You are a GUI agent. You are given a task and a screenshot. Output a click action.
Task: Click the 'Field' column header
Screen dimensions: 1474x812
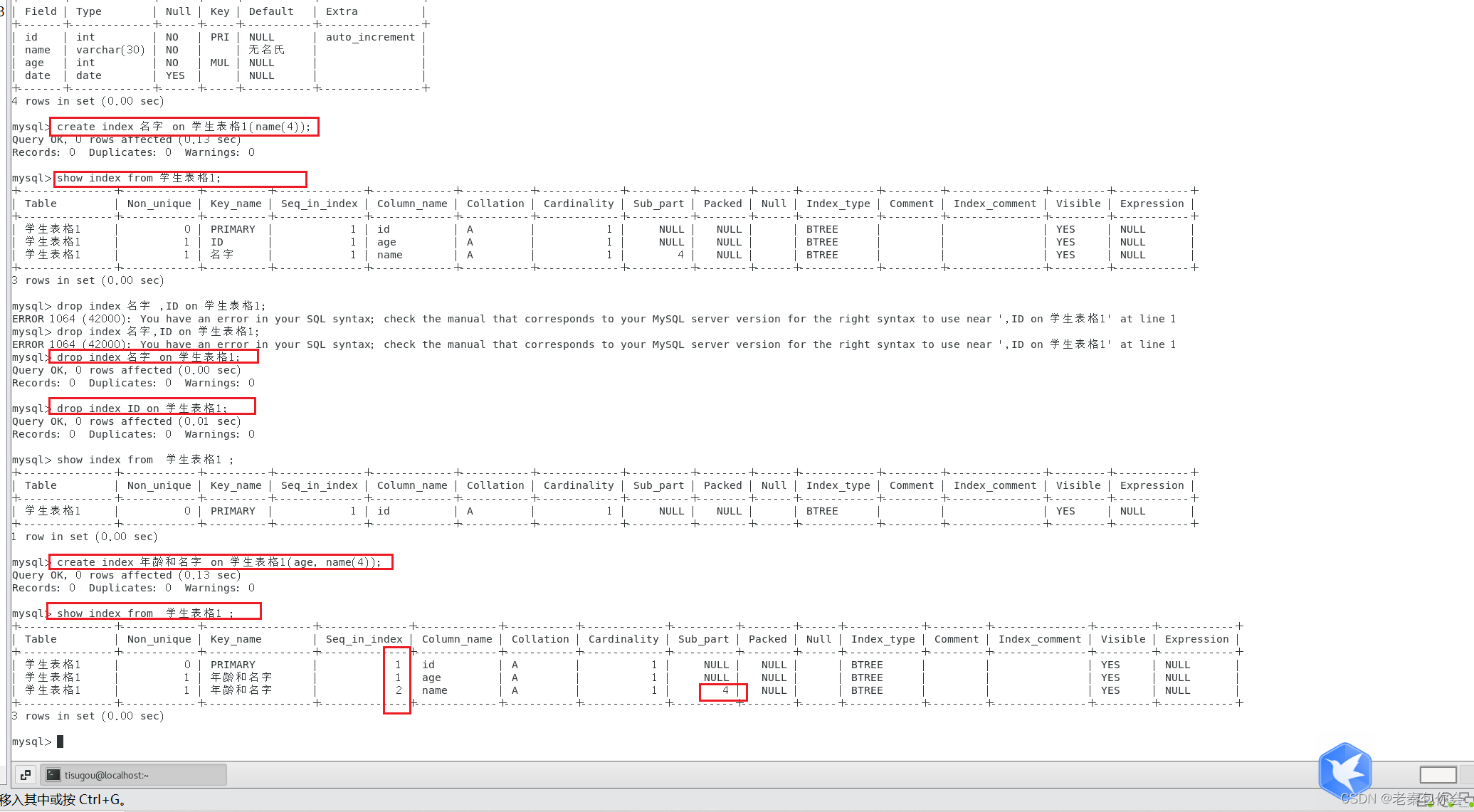(x=41, y=11)
